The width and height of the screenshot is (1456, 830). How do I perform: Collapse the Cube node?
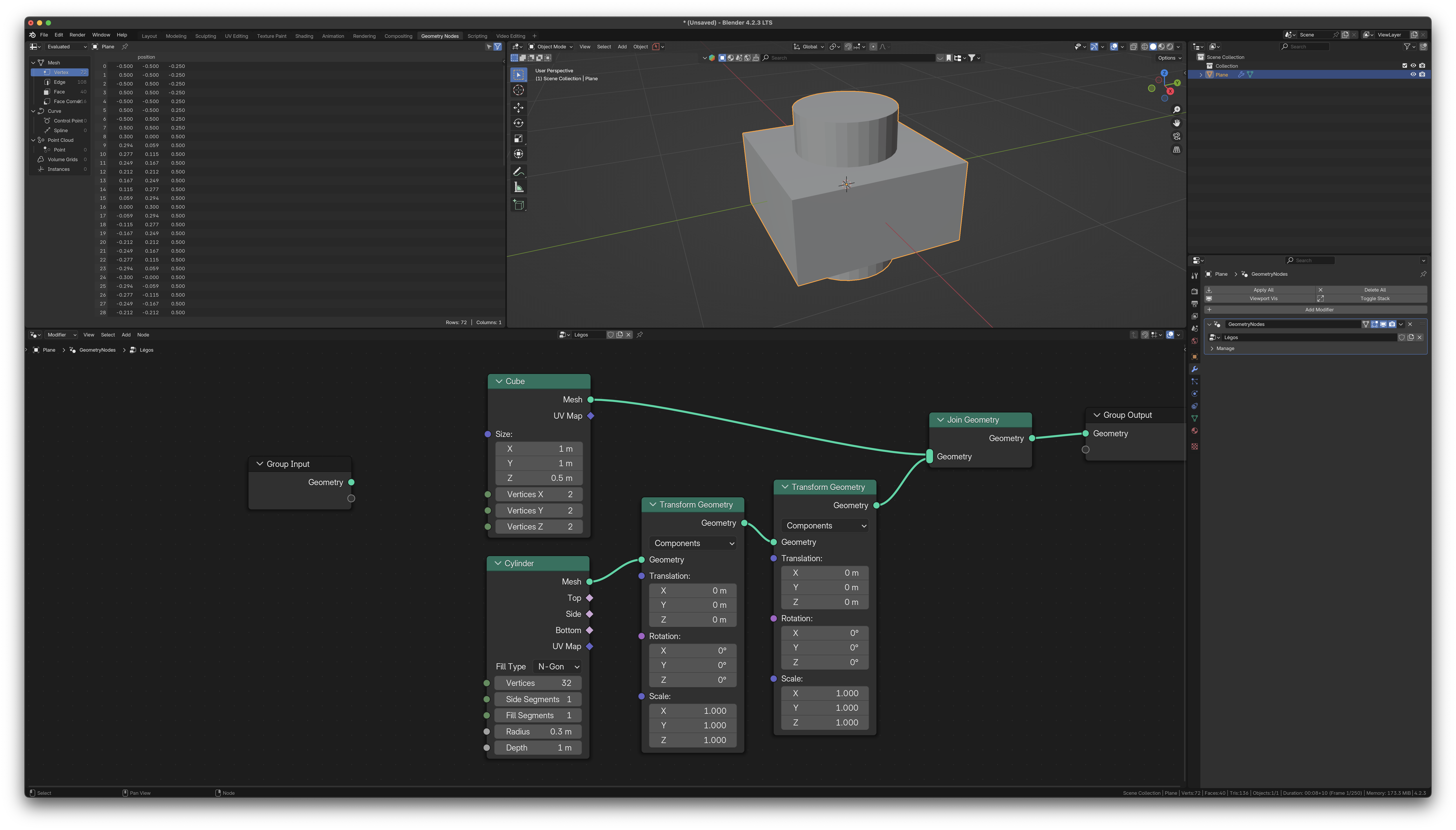click(499, 381)
